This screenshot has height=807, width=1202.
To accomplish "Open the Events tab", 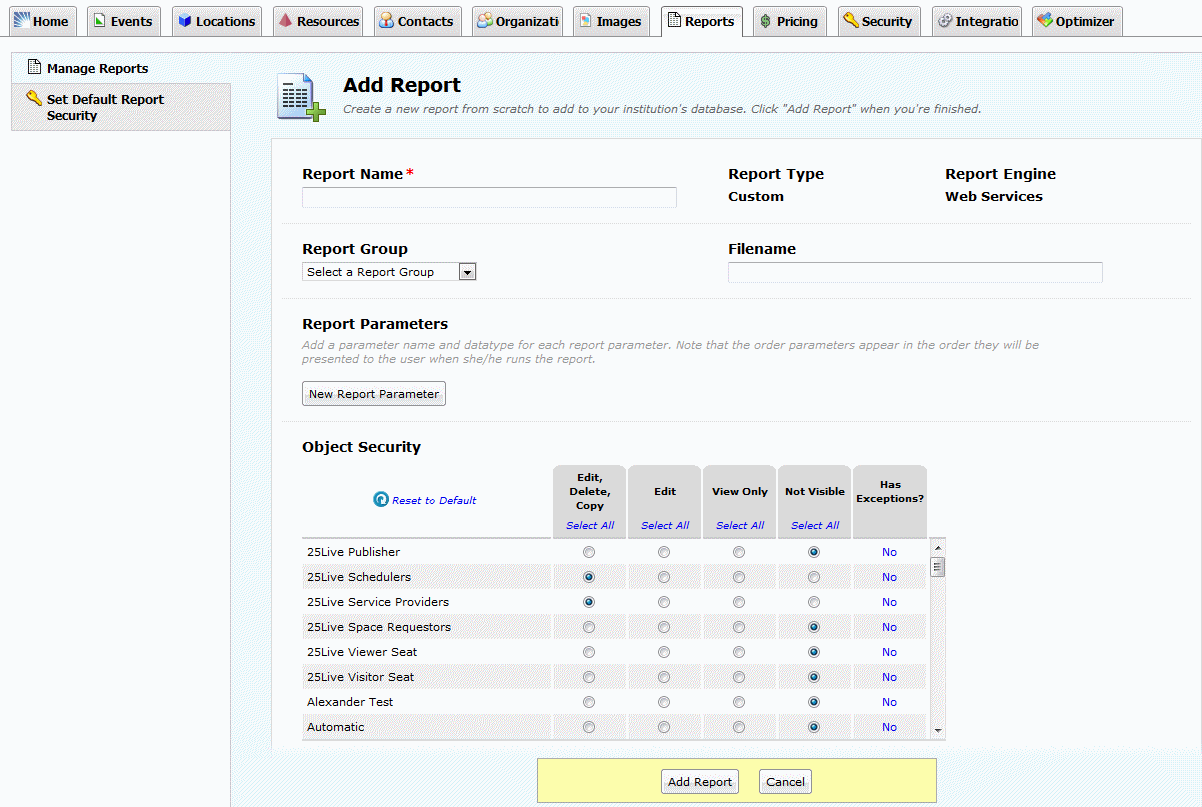I will (x=122, y=21).
